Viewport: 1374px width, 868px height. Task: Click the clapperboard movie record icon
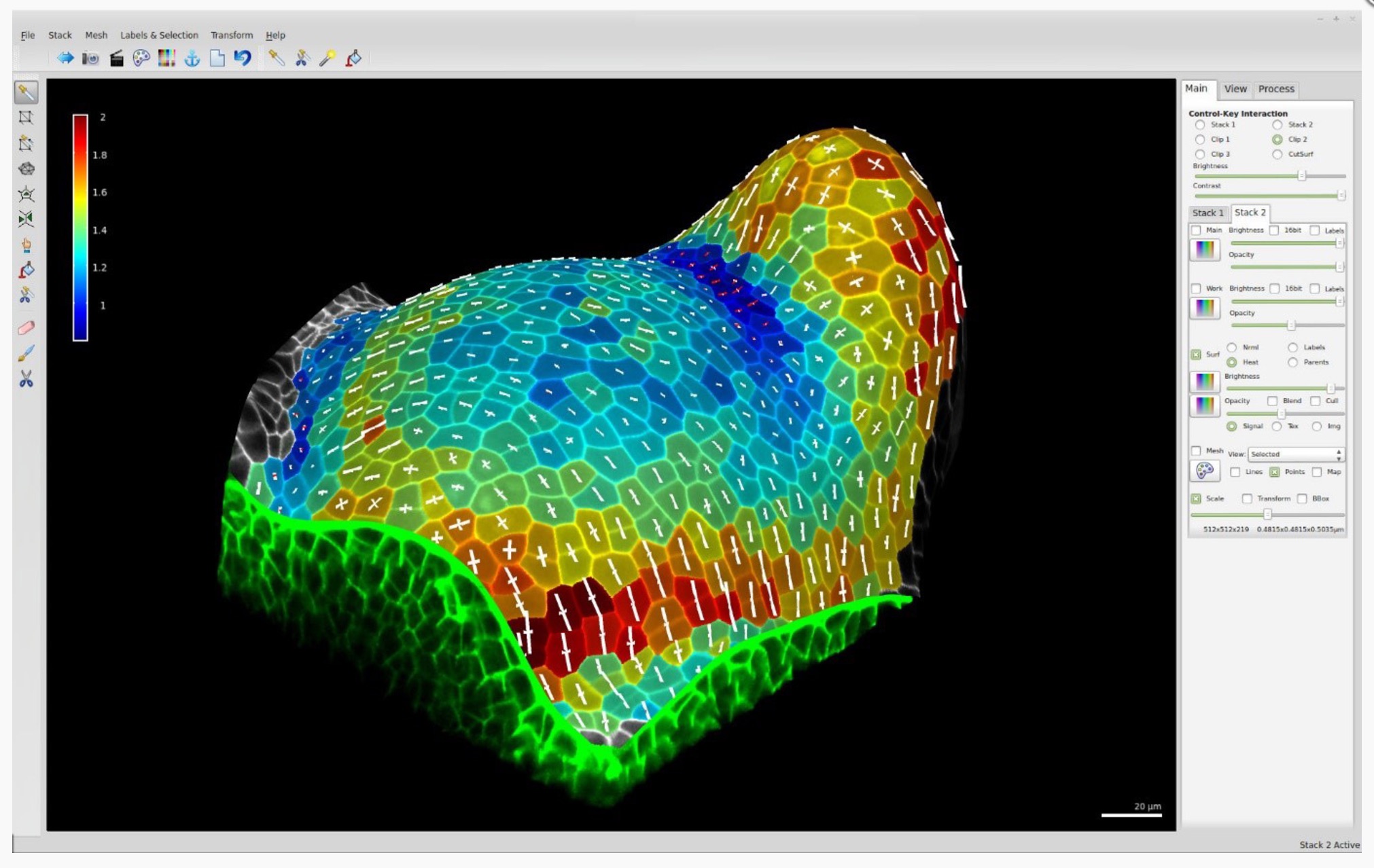pyautogui.click(x=116, y=58)
